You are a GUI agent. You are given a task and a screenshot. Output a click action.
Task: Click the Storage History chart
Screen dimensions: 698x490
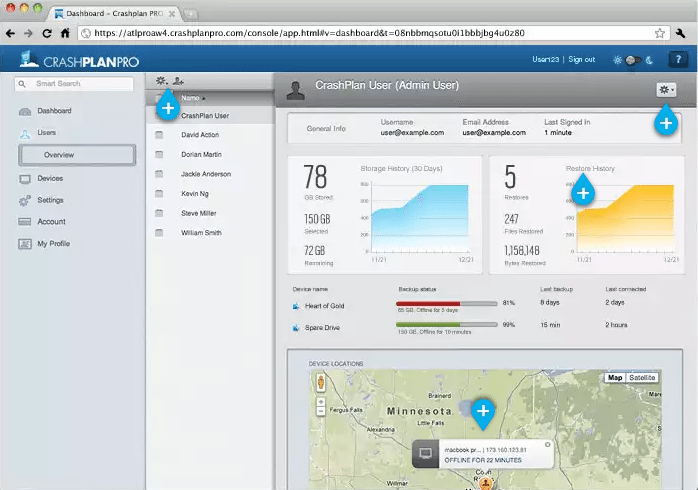pos(419,218)
